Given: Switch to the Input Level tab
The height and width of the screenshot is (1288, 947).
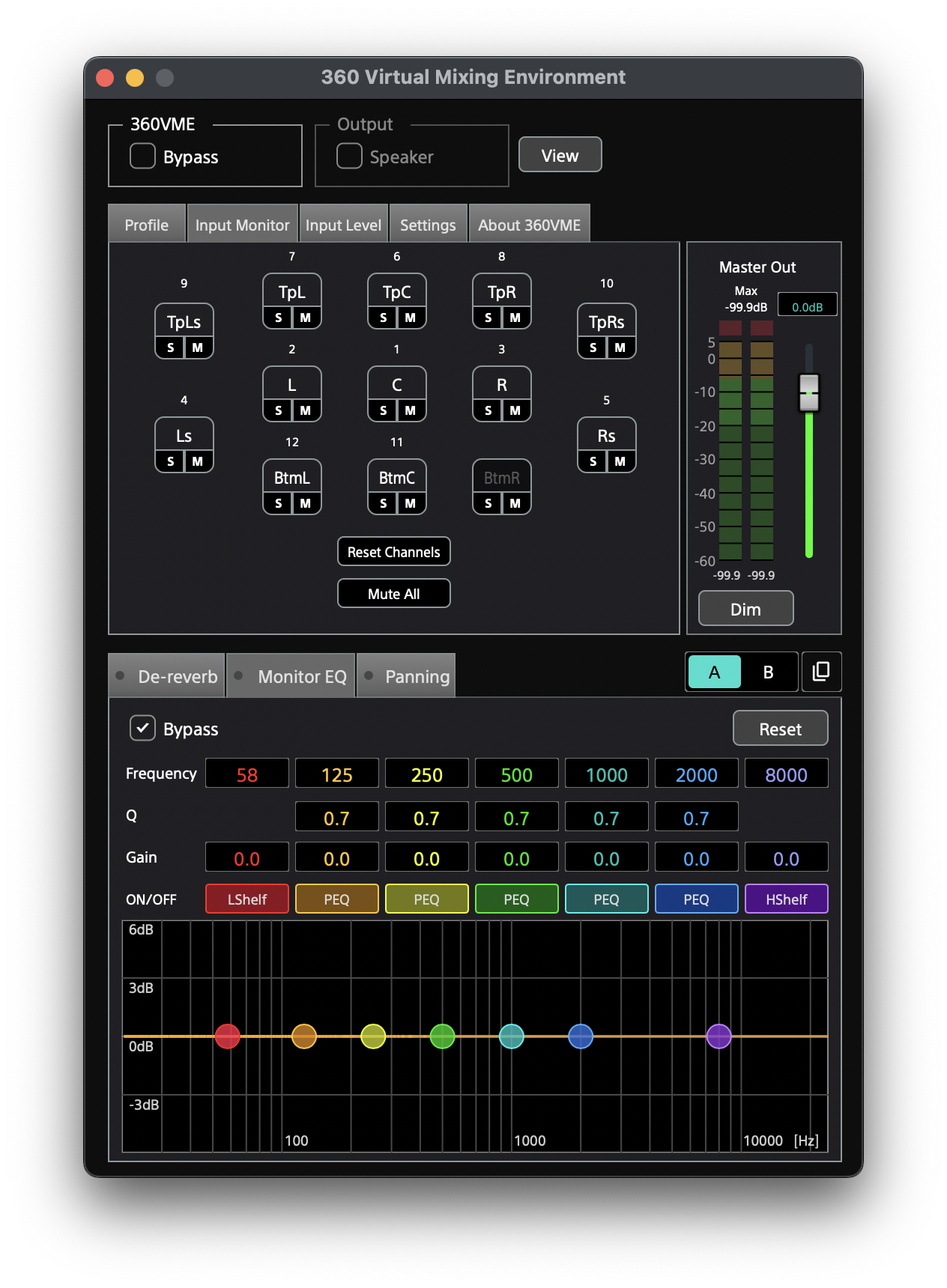Looking at the screenshot, I should tap(343, 225).
